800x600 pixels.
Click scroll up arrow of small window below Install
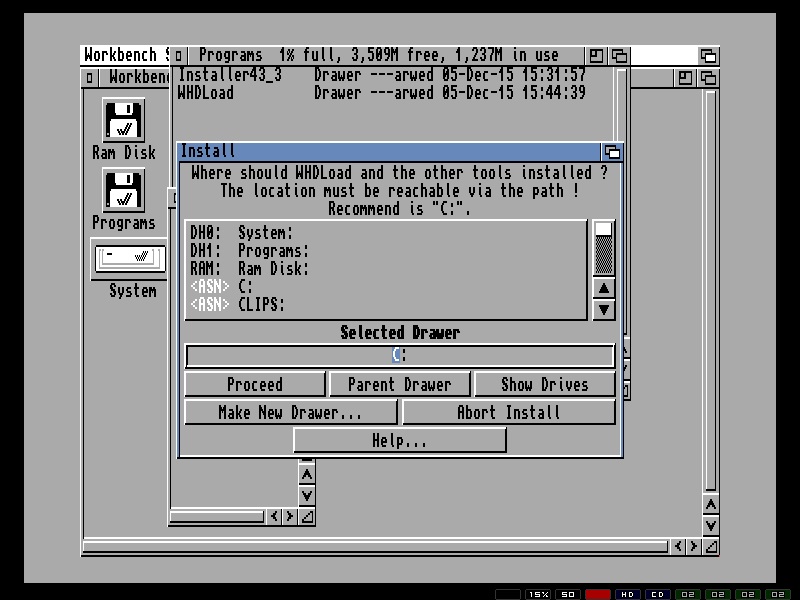pos(307,475)
